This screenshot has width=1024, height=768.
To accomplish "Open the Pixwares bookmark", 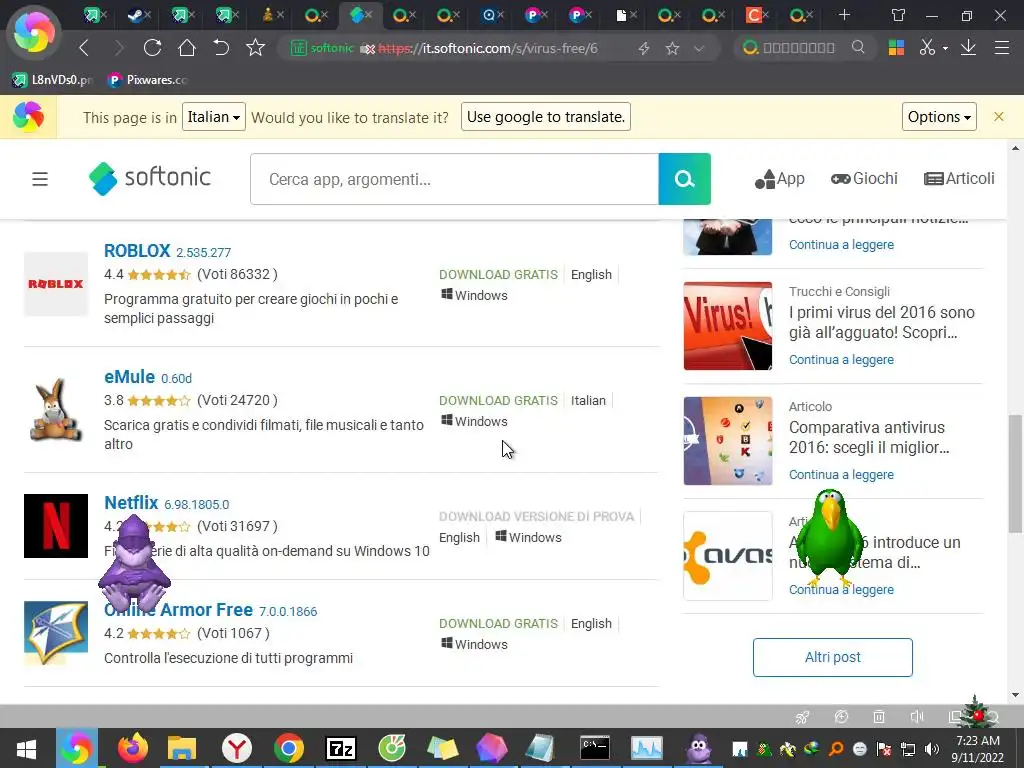I will pos(148,80).
